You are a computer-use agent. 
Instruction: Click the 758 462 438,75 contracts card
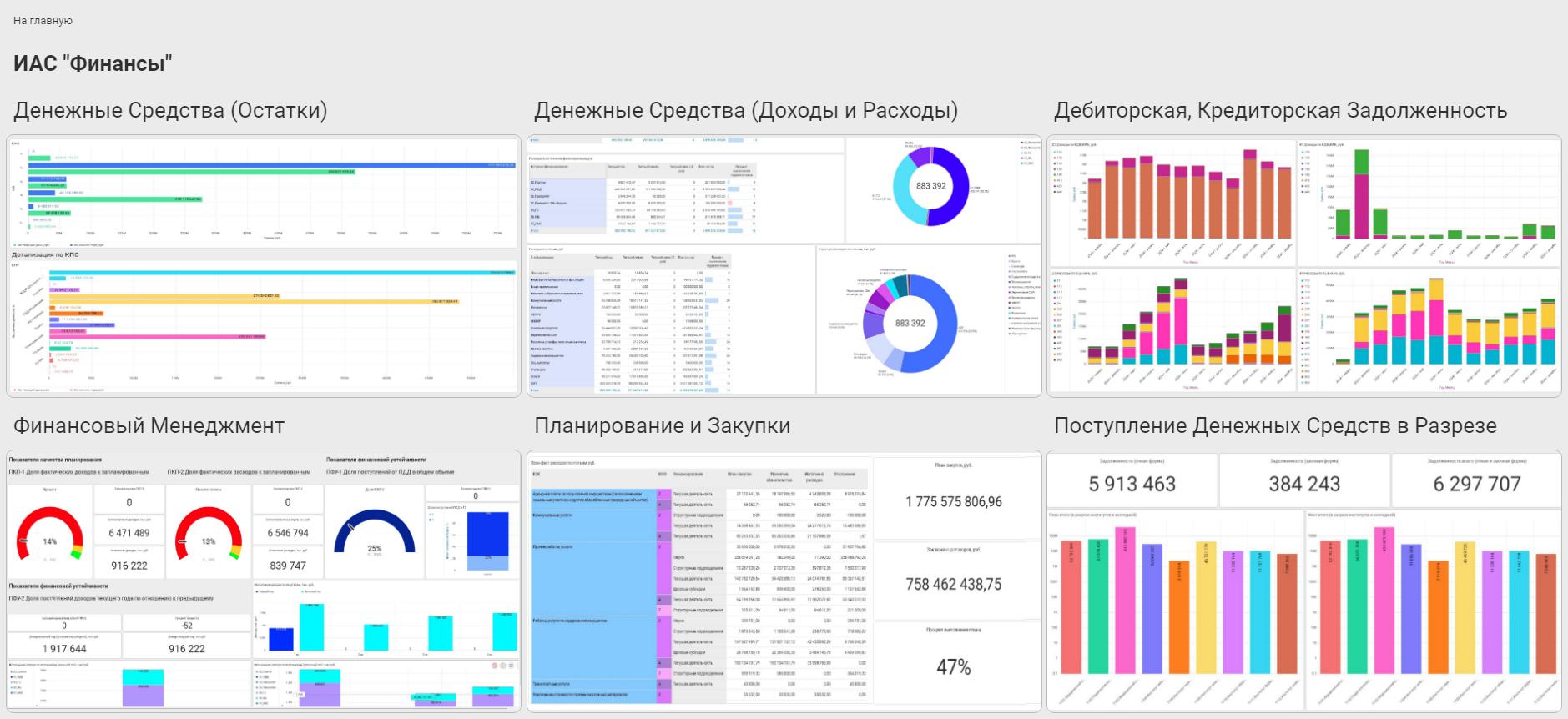[x=953, y=584]
